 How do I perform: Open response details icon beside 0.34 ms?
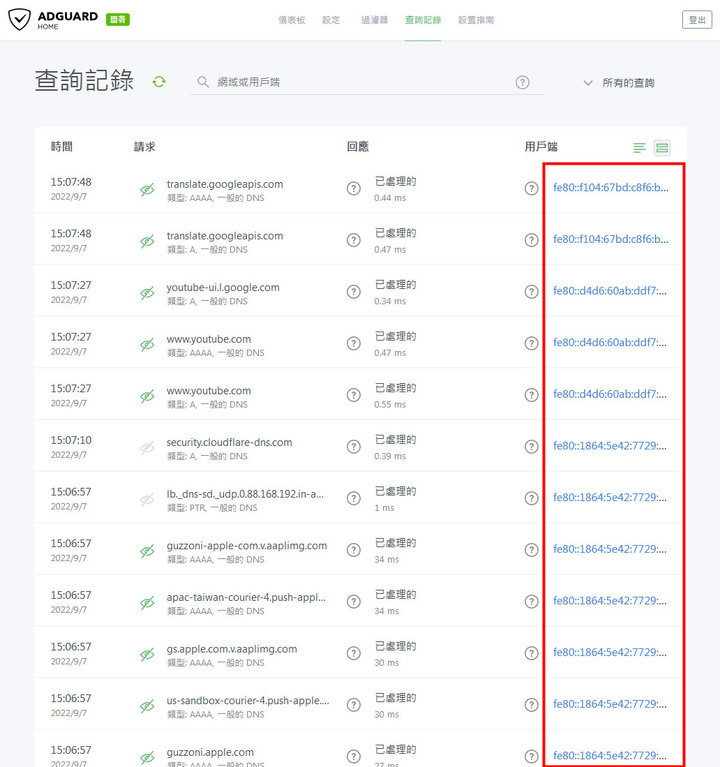point(354,292)
